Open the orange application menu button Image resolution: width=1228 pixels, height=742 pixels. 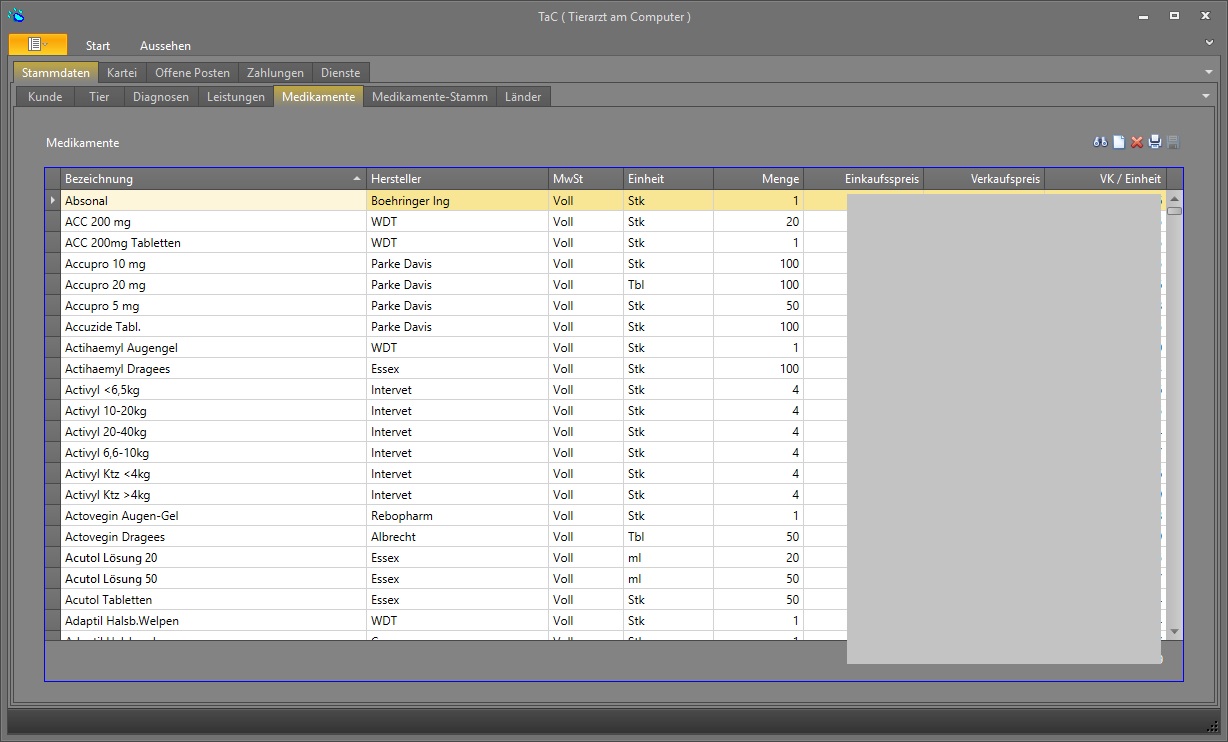coord(38,44)
